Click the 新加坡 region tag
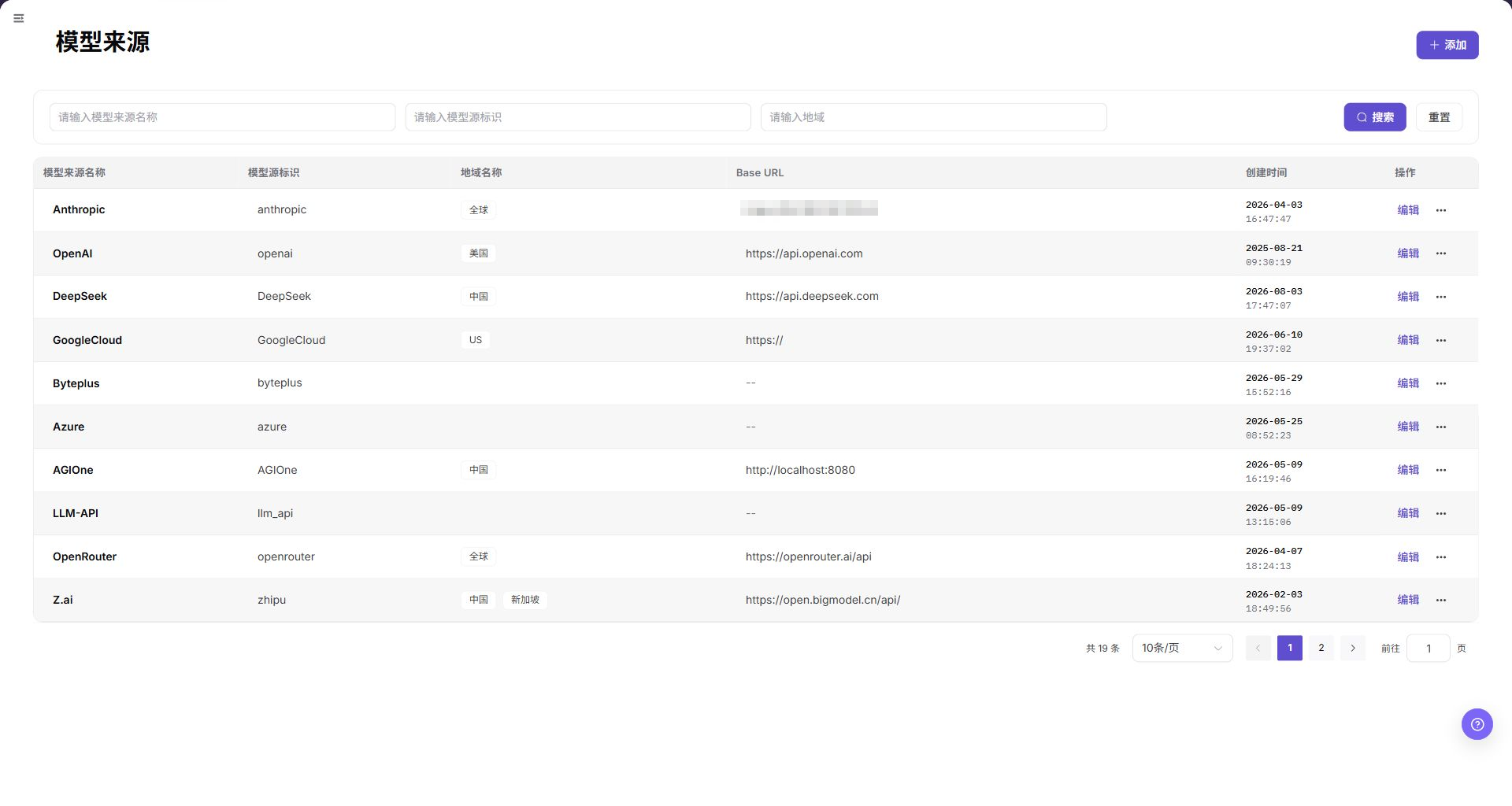The height and width of the screenshot is (806, 1512). pyautogui.click(x=525, y=600)
